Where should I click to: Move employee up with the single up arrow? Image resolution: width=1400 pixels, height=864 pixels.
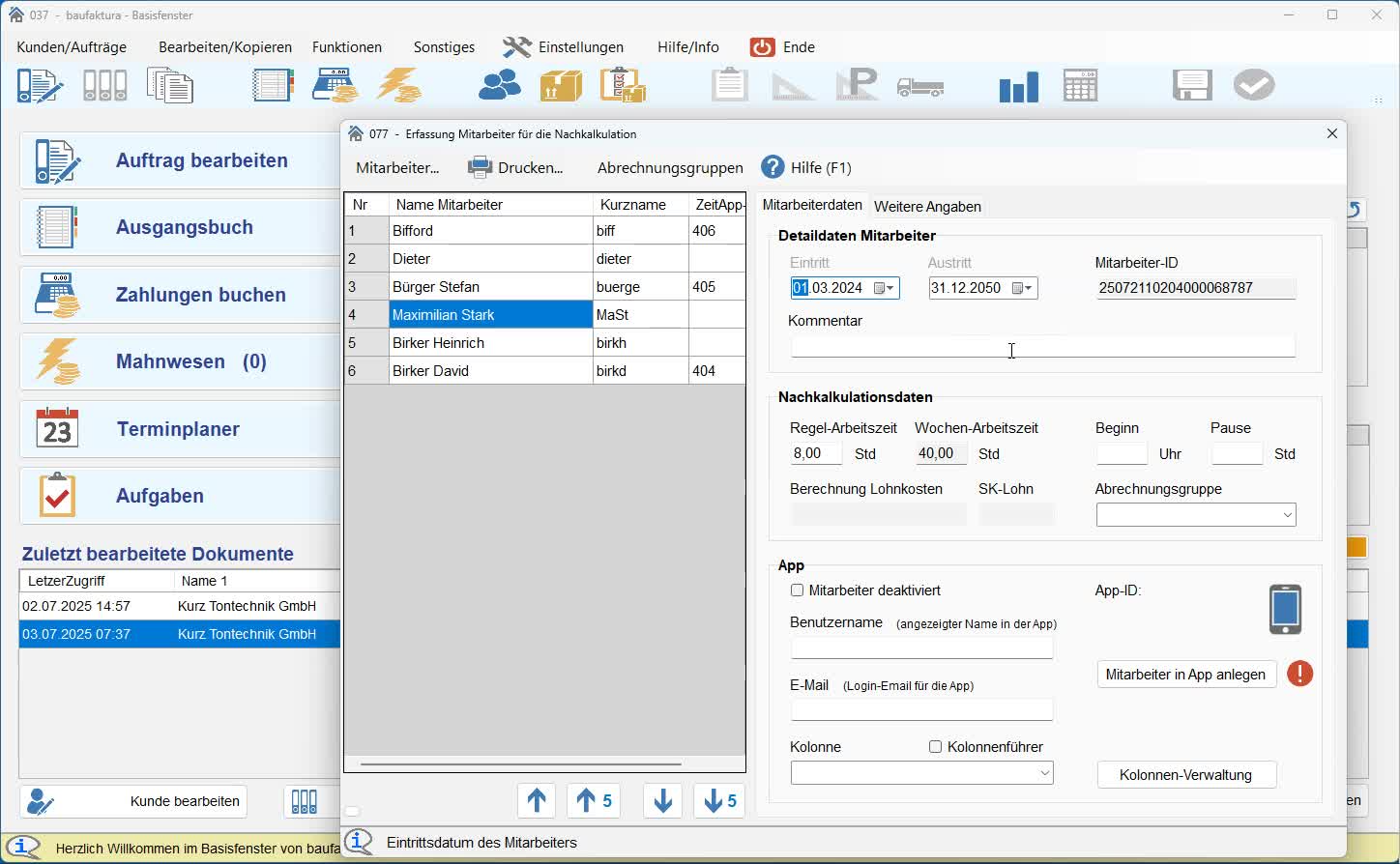pyautogui.click(x=537, y=801)
